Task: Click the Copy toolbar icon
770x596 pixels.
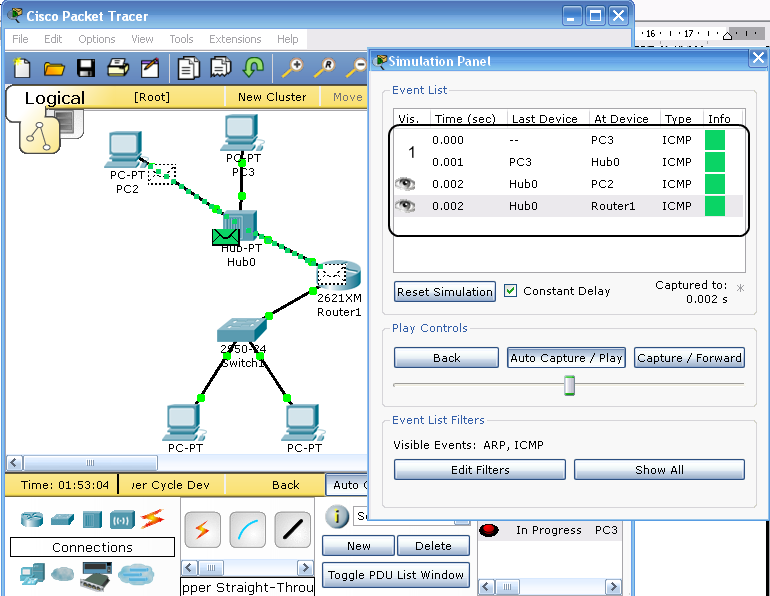Action: [x=189, y=68]
